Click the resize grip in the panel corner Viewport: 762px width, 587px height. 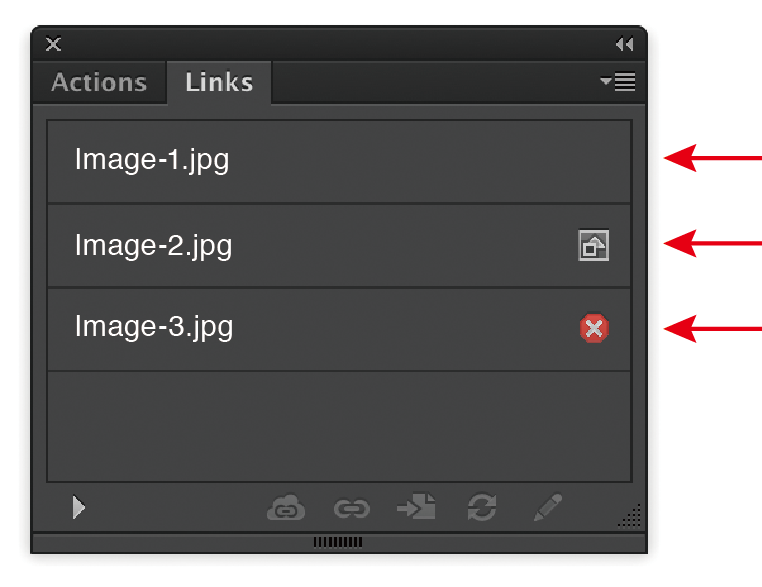[x=630, y=516]
